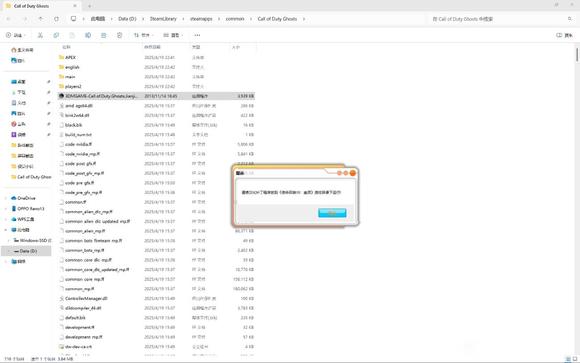The height and width of the screenshot is (363, 580).
Task: Open Call of Duty Ghosts sidebar shortcut
Action: (31, 177)
